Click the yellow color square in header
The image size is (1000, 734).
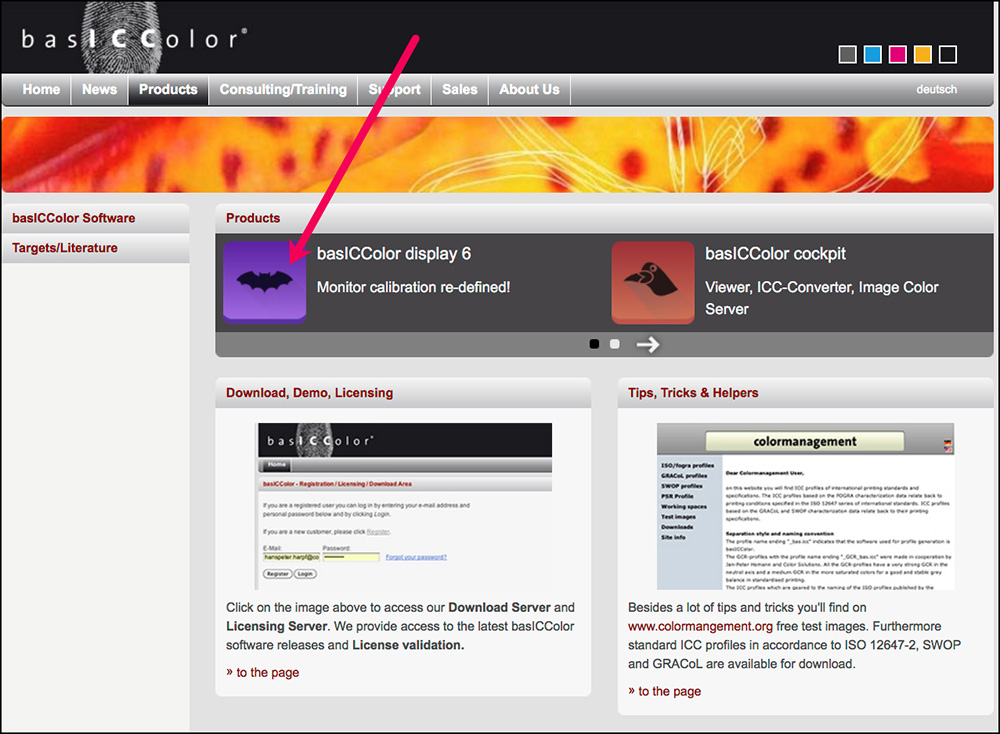(923, 54)
